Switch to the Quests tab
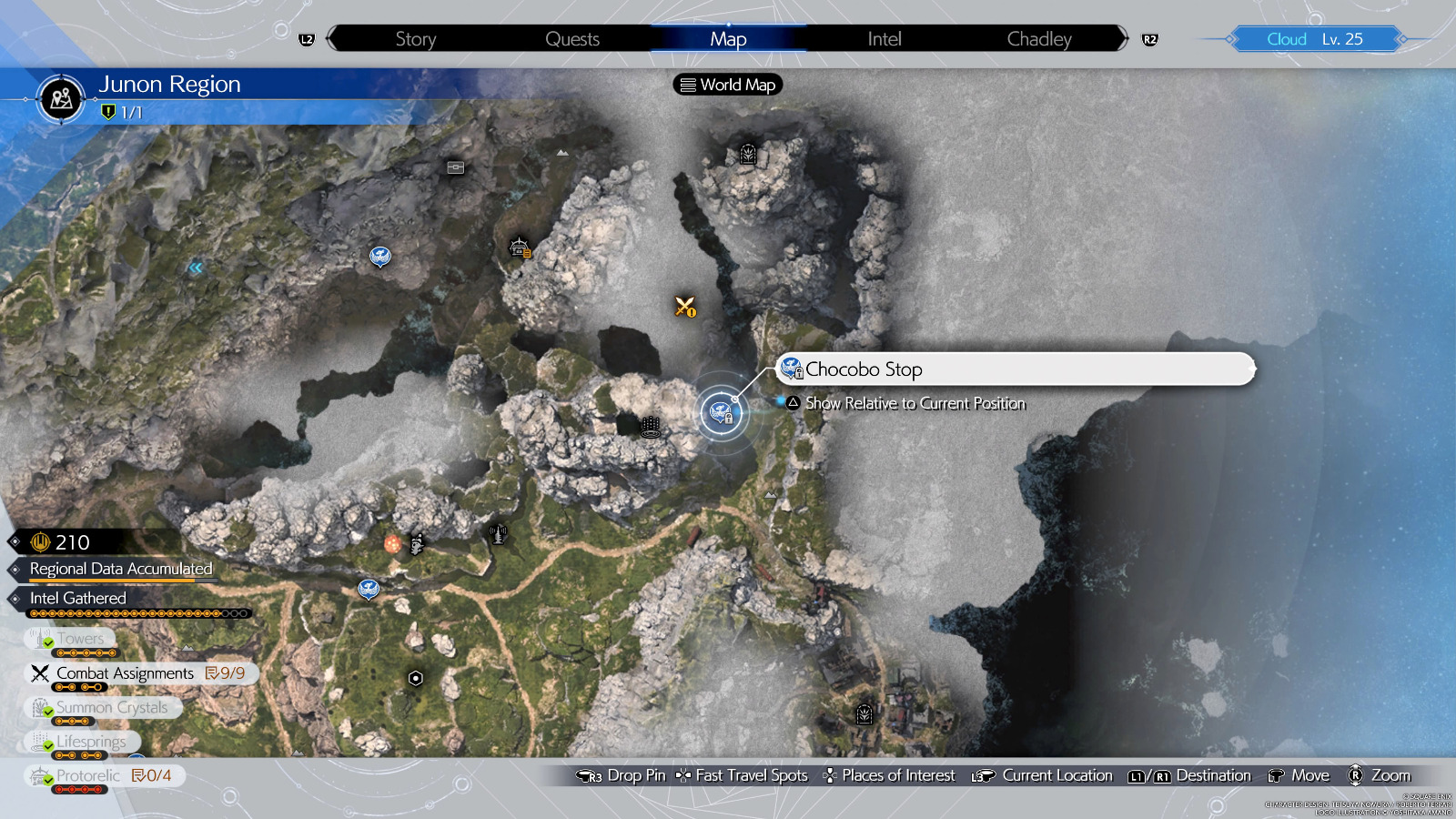This screenshot has width=1456, height=819. click(571, 39)
